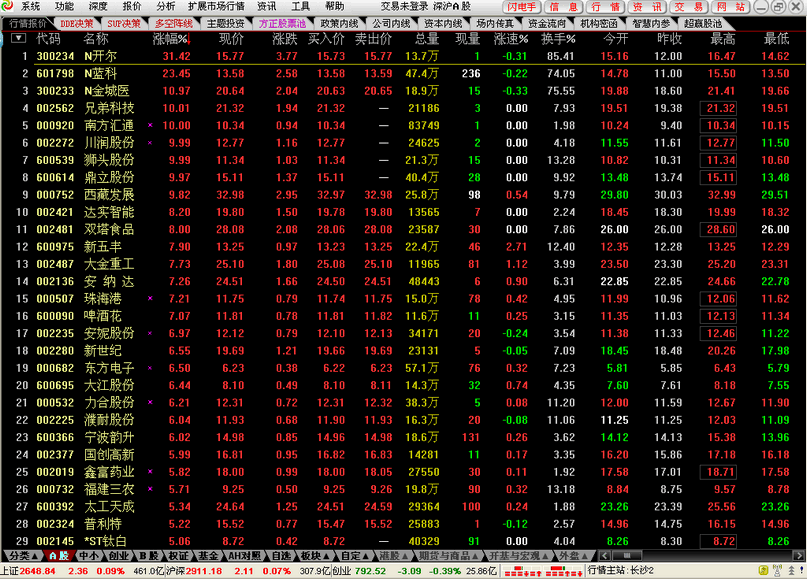Screen dimensions: 807x579
Task: Select the N开尔 stock row
Action: 403,56
